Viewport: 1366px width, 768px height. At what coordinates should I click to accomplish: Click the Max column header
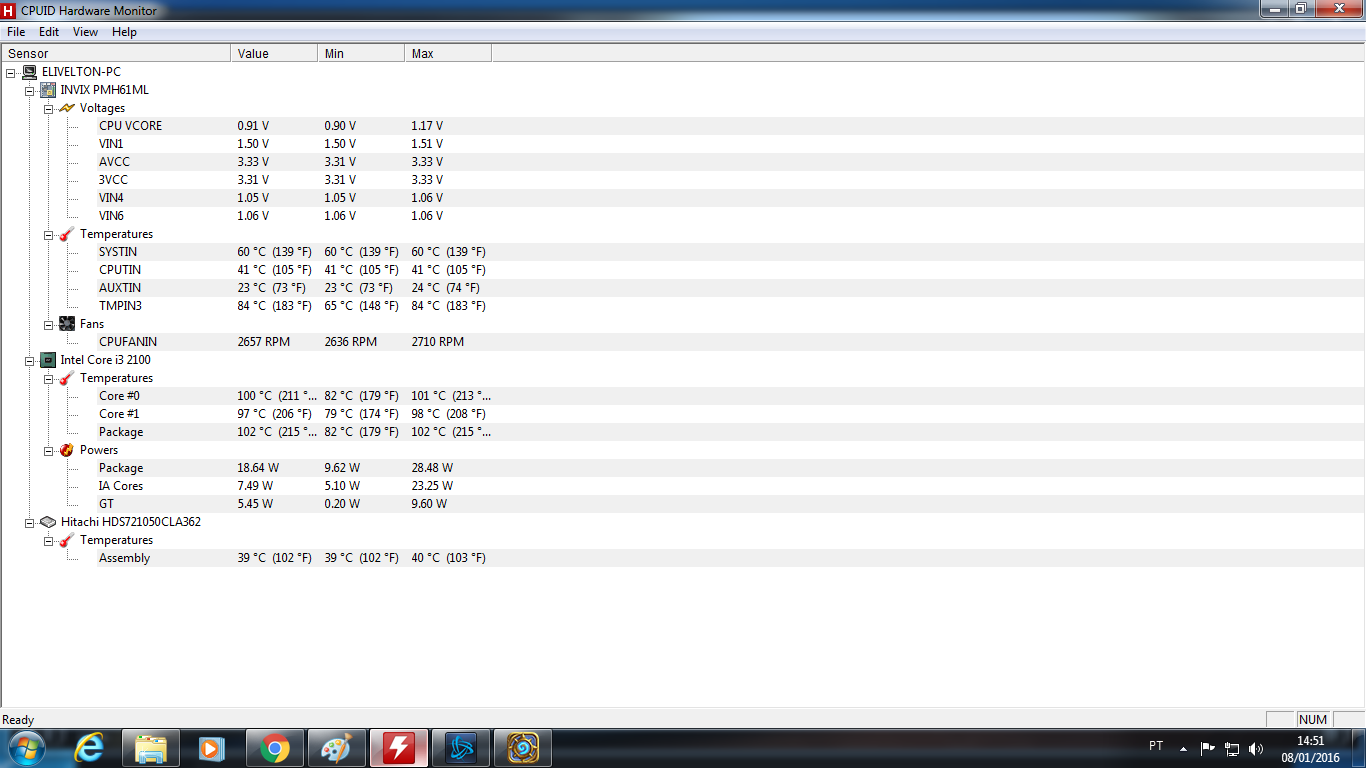448,53
